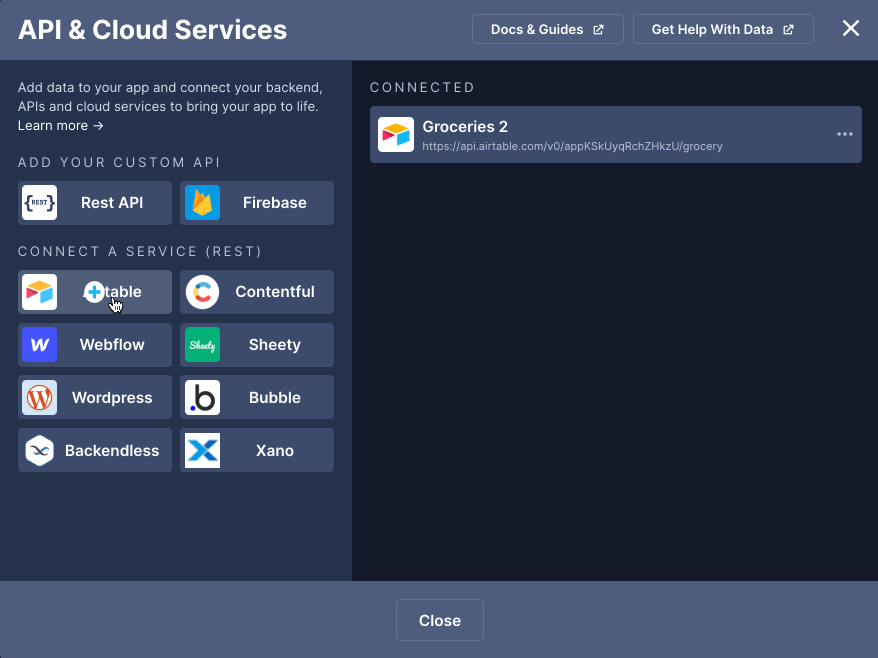Click the Groceries 2 Airtable API URL
The image size is (878, 658).
pos(572,146)
